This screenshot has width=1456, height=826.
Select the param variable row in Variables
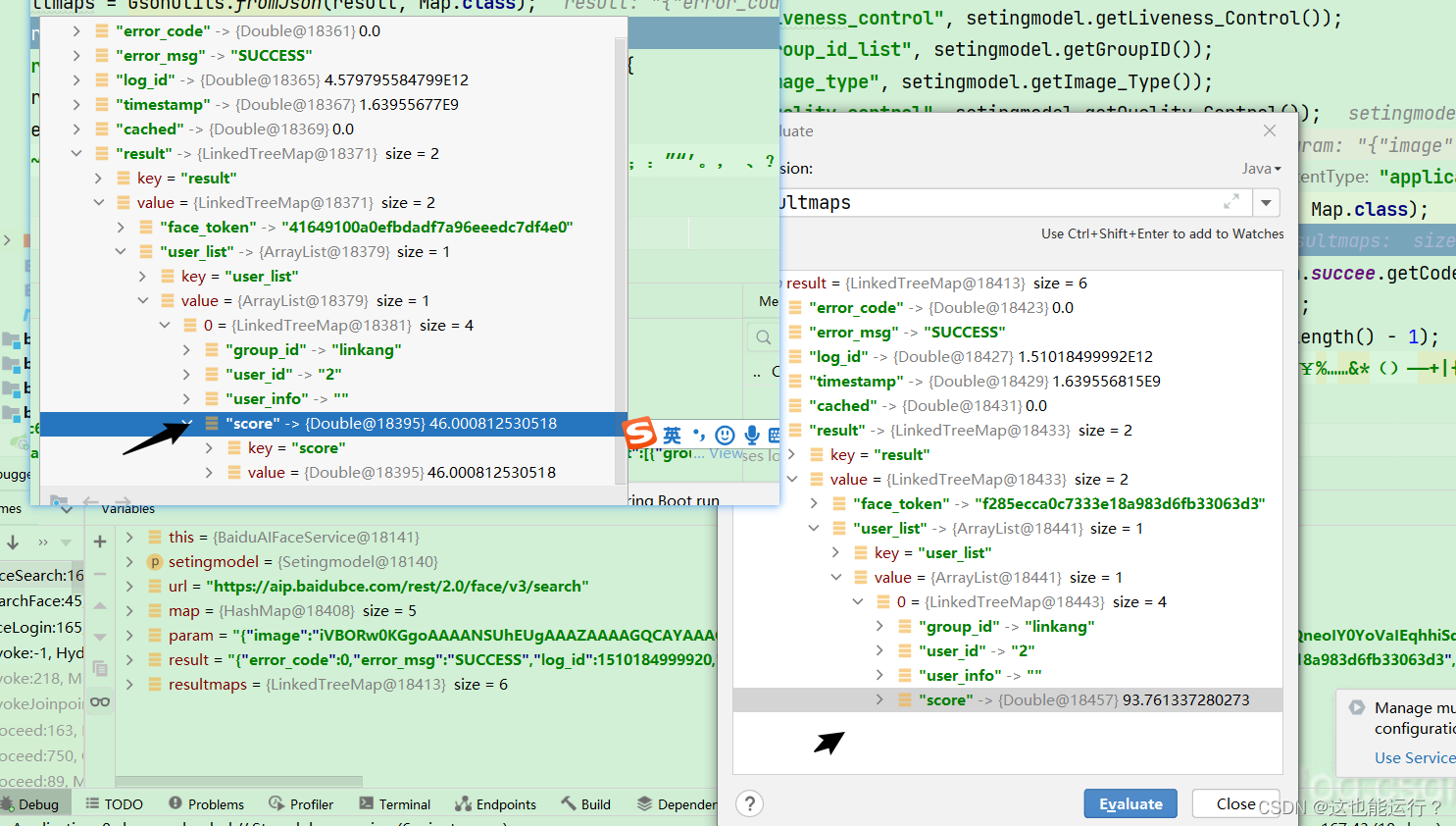(417, 636)
